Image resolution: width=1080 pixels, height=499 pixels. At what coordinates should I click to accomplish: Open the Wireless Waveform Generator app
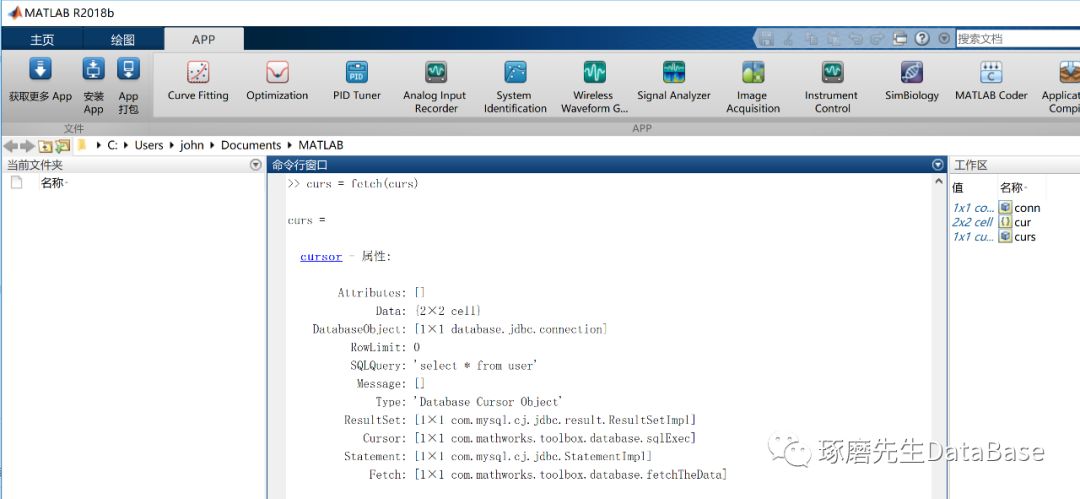(x=594, y=87)
